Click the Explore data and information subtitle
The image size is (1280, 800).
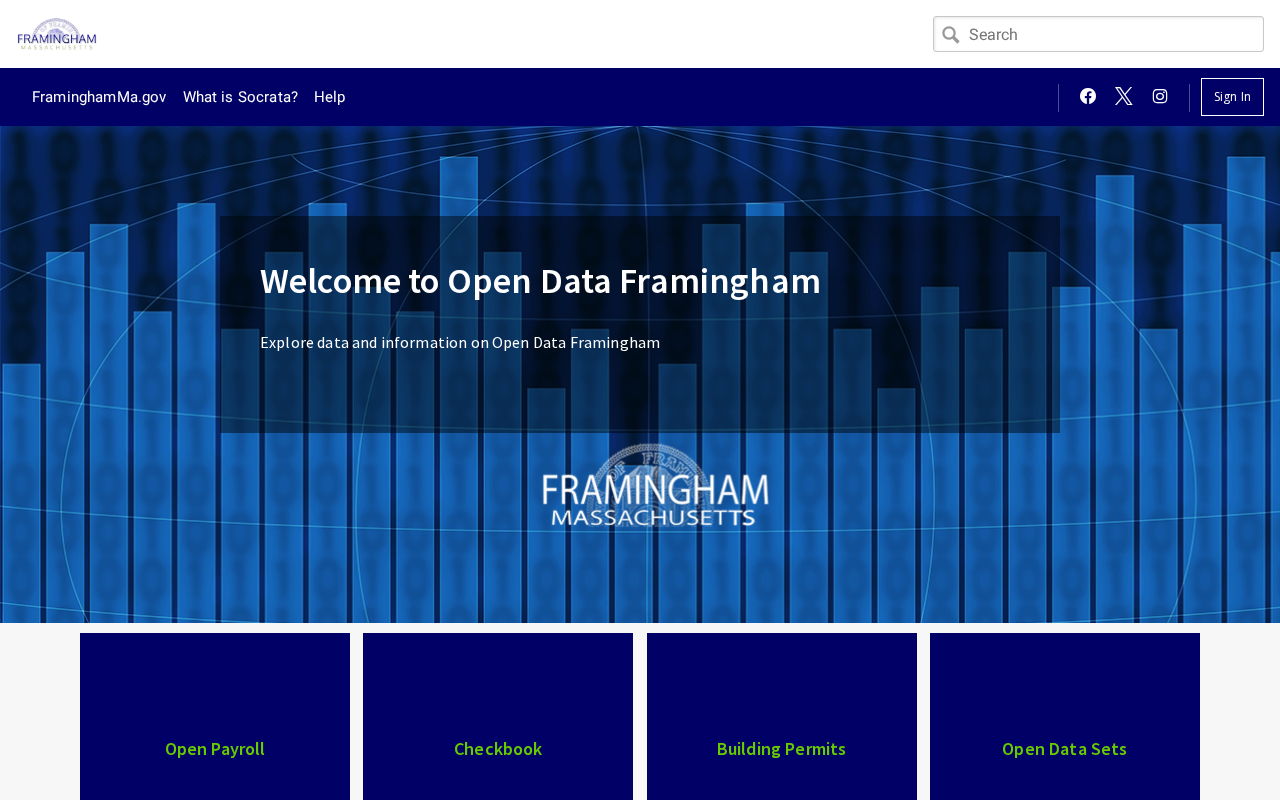460,342
